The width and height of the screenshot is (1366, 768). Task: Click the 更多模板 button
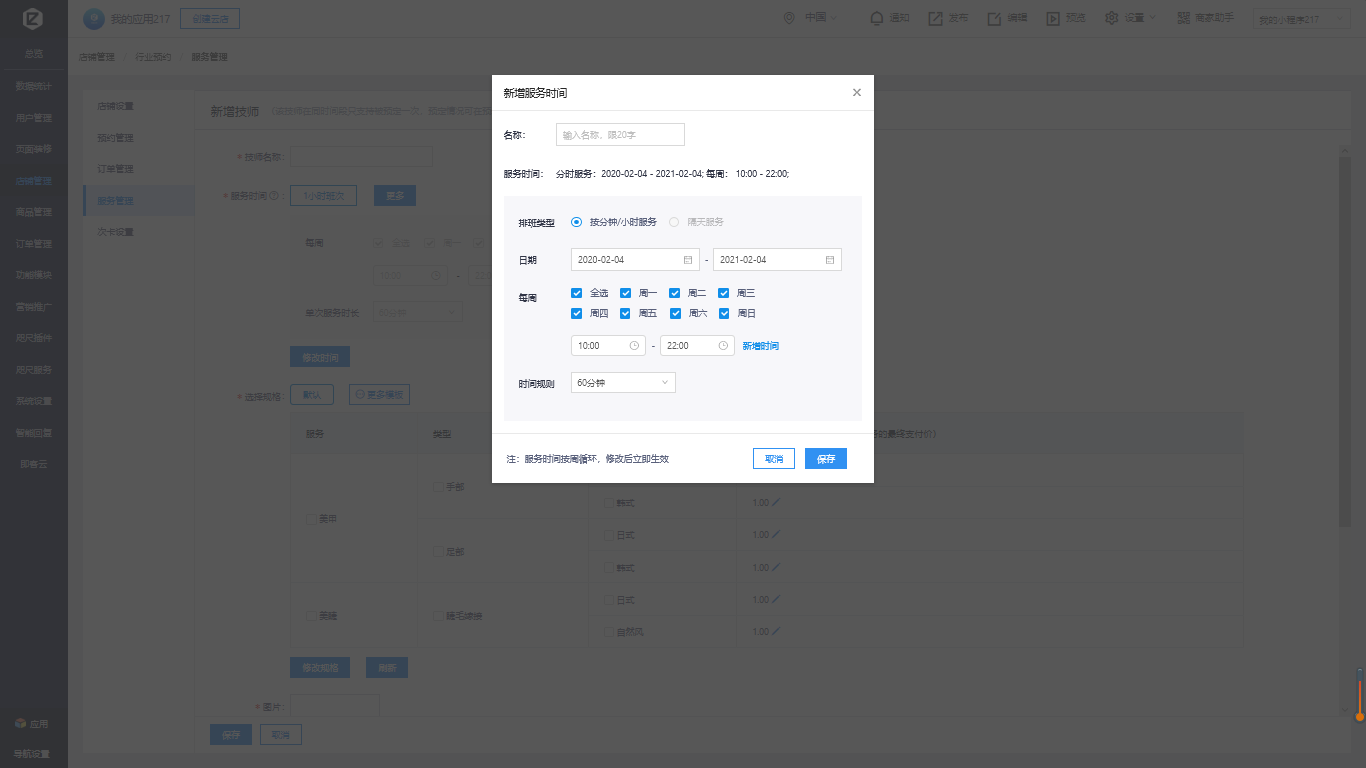379,395
